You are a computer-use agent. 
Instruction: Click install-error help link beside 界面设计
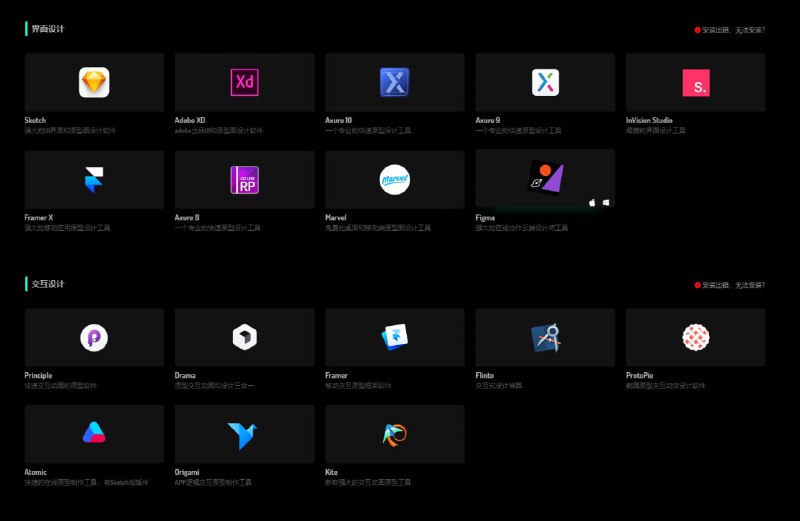click(733, 30)
